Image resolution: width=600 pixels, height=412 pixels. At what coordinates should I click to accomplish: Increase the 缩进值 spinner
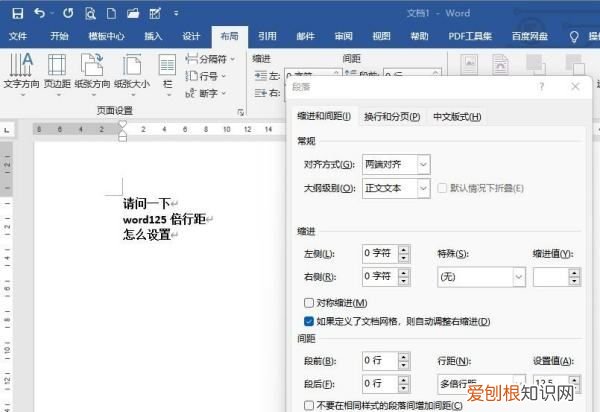tap(574, 273)
